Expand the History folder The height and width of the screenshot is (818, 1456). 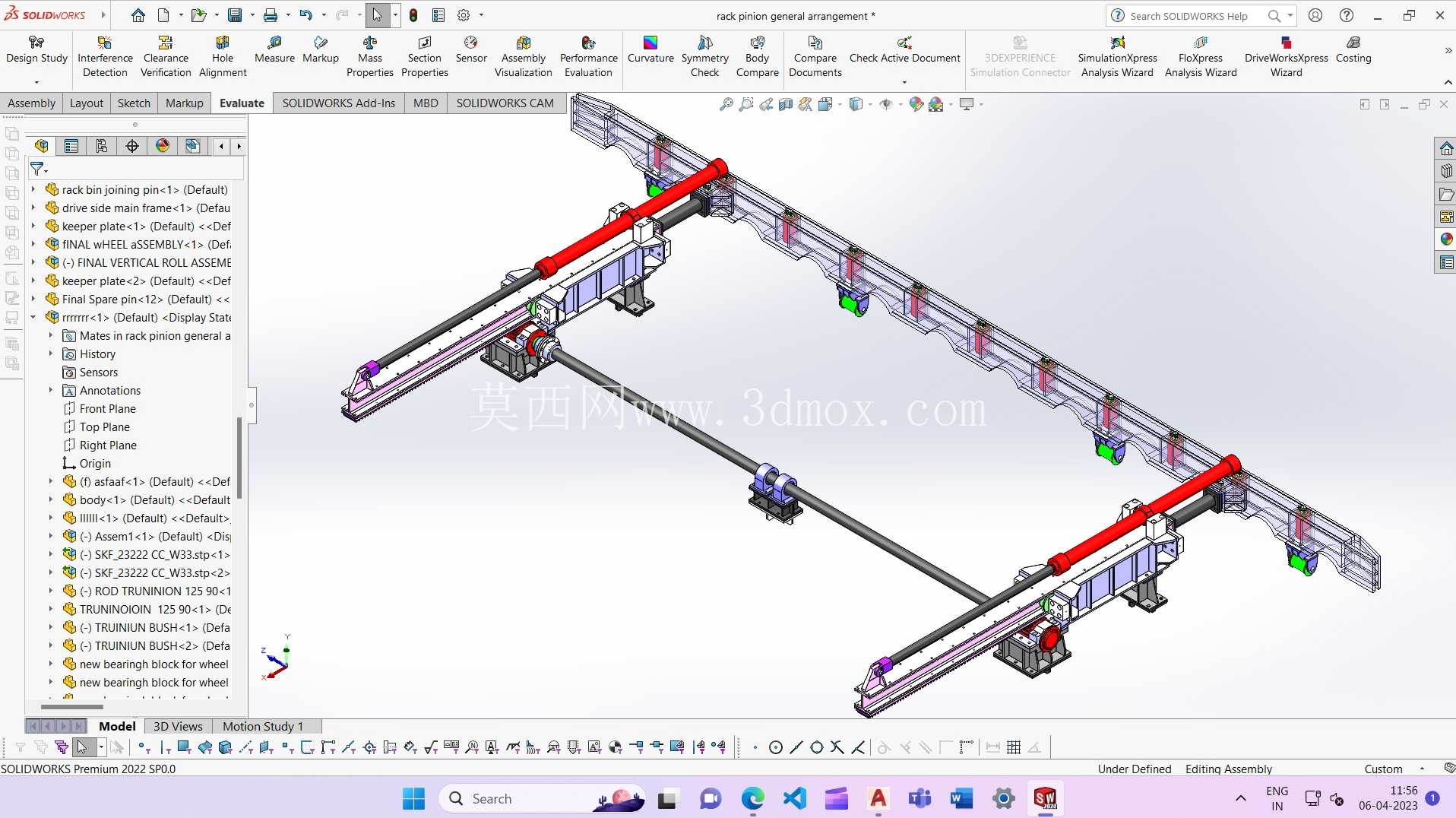tap(51, 354)
